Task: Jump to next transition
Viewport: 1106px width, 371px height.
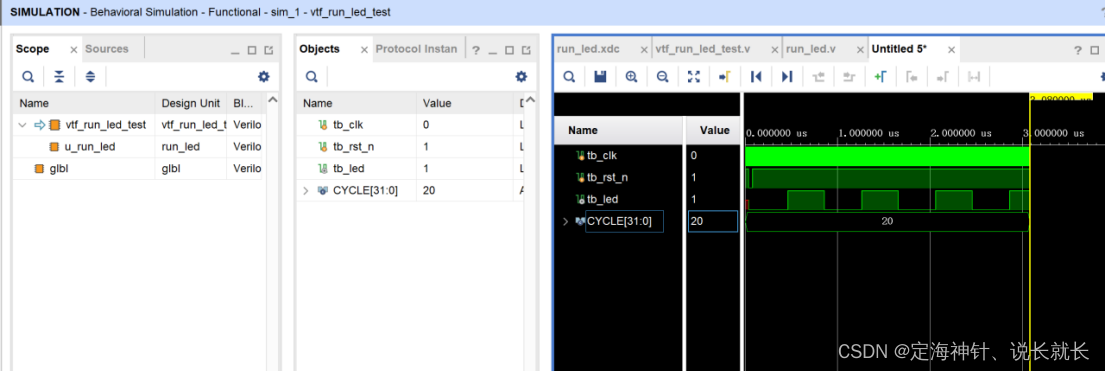Action: 849,77
